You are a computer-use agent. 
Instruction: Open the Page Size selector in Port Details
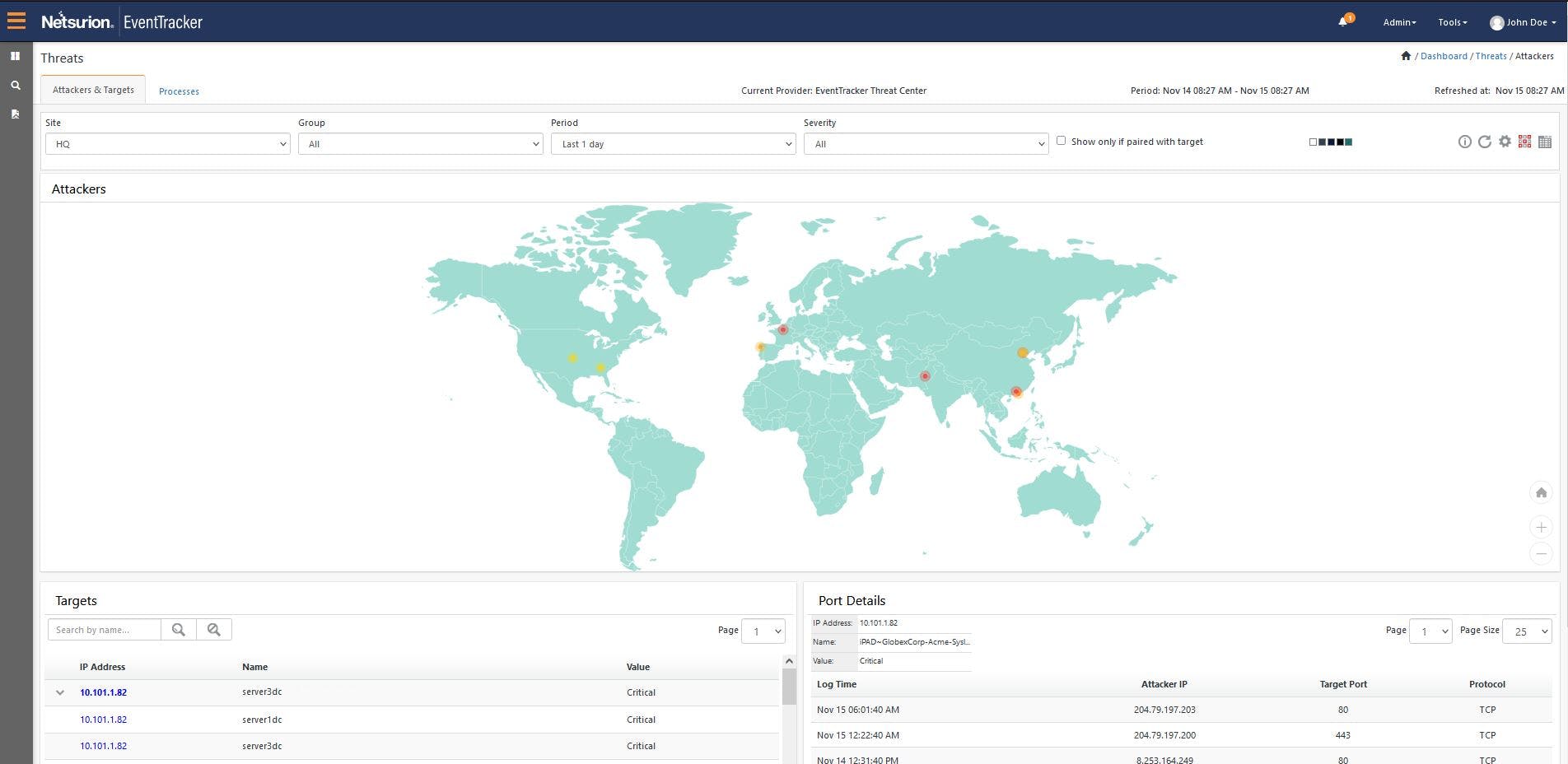[1527, 631]
